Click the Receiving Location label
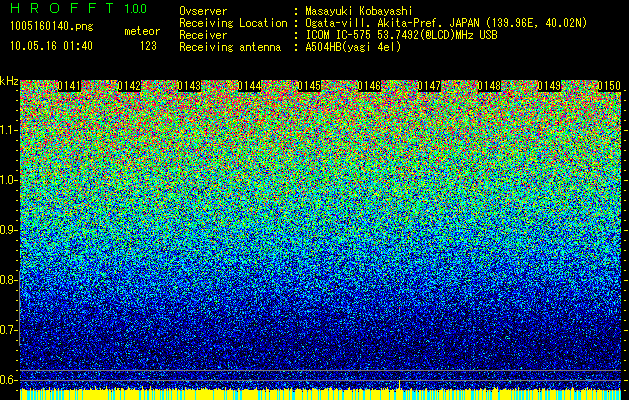The image size is (629, 400). 233,23
